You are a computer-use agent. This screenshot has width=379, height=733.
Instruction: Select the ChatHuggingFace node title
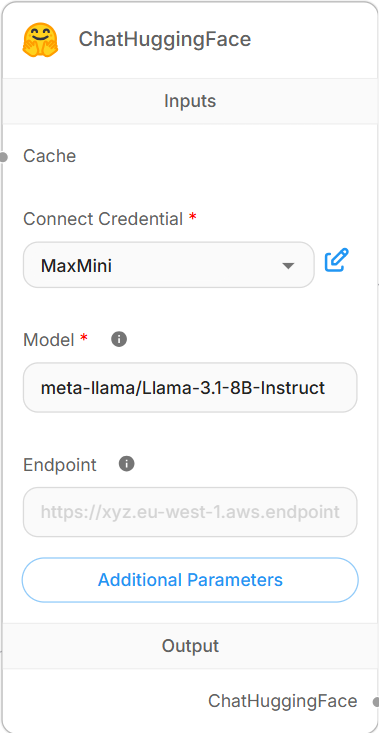pos(164,40)
